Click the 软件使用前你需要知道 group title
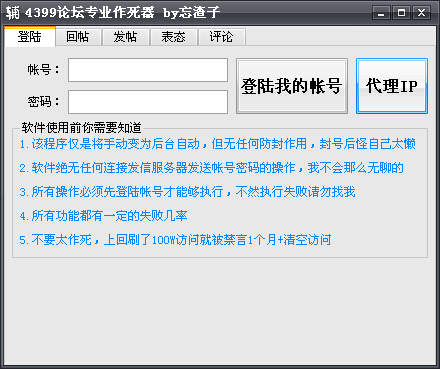The width and height of the screenshot is (440, 369). 82,128
